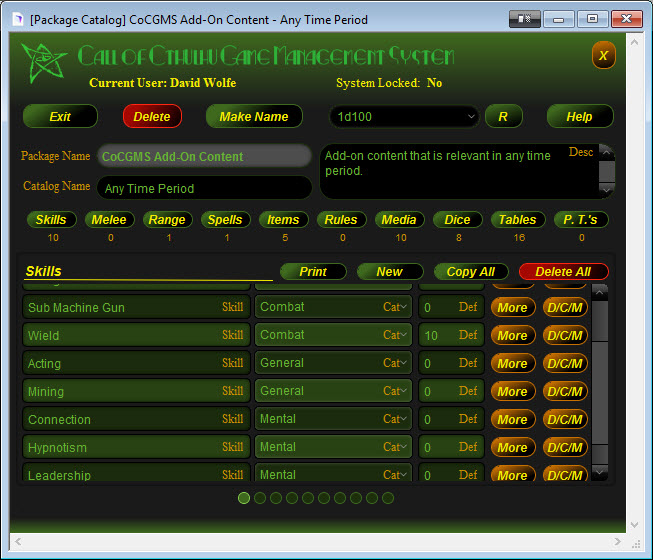The height and width of the screenshot is (560, 653).
Task: Select the second page indicator dot
Action: [x=260, y=498]
